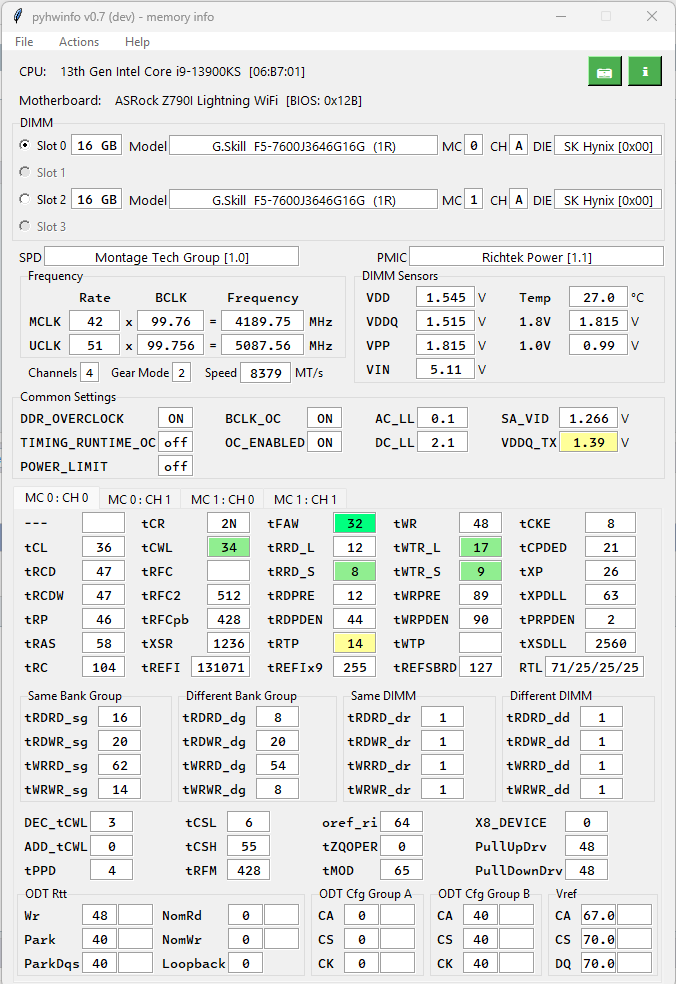
Task: Click the green tCWL value 34
Action: pyautogui.click(x=228, y=547)
